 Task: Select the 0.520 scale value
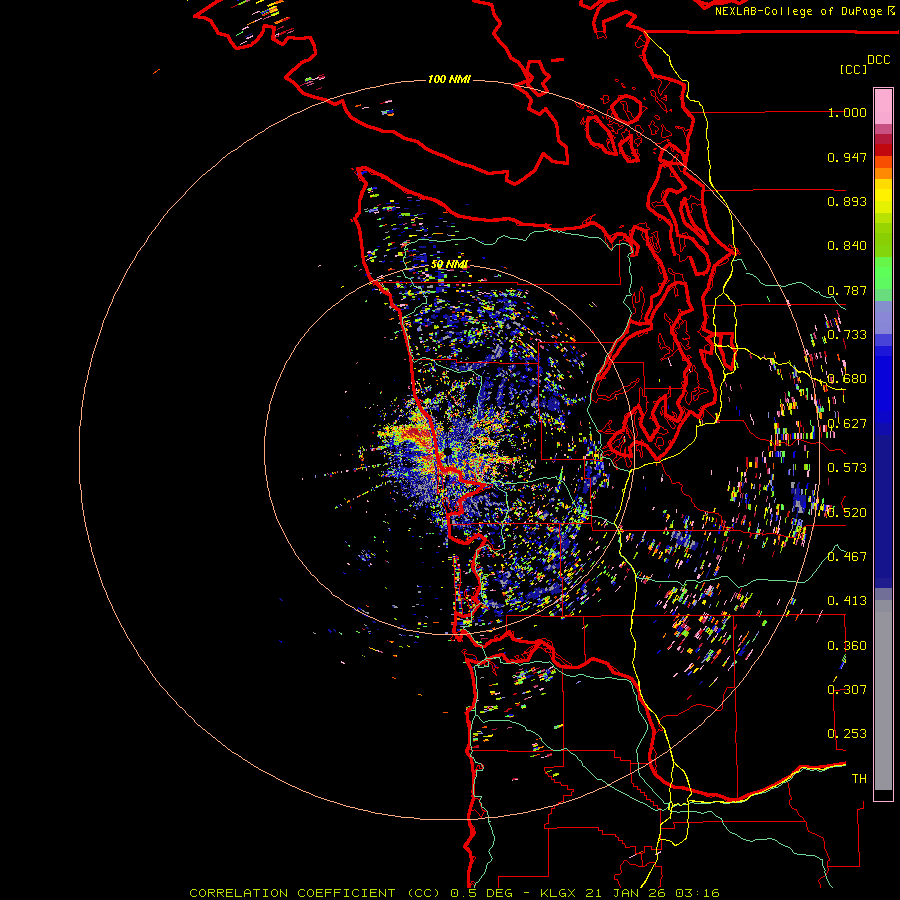coord(847,513)
